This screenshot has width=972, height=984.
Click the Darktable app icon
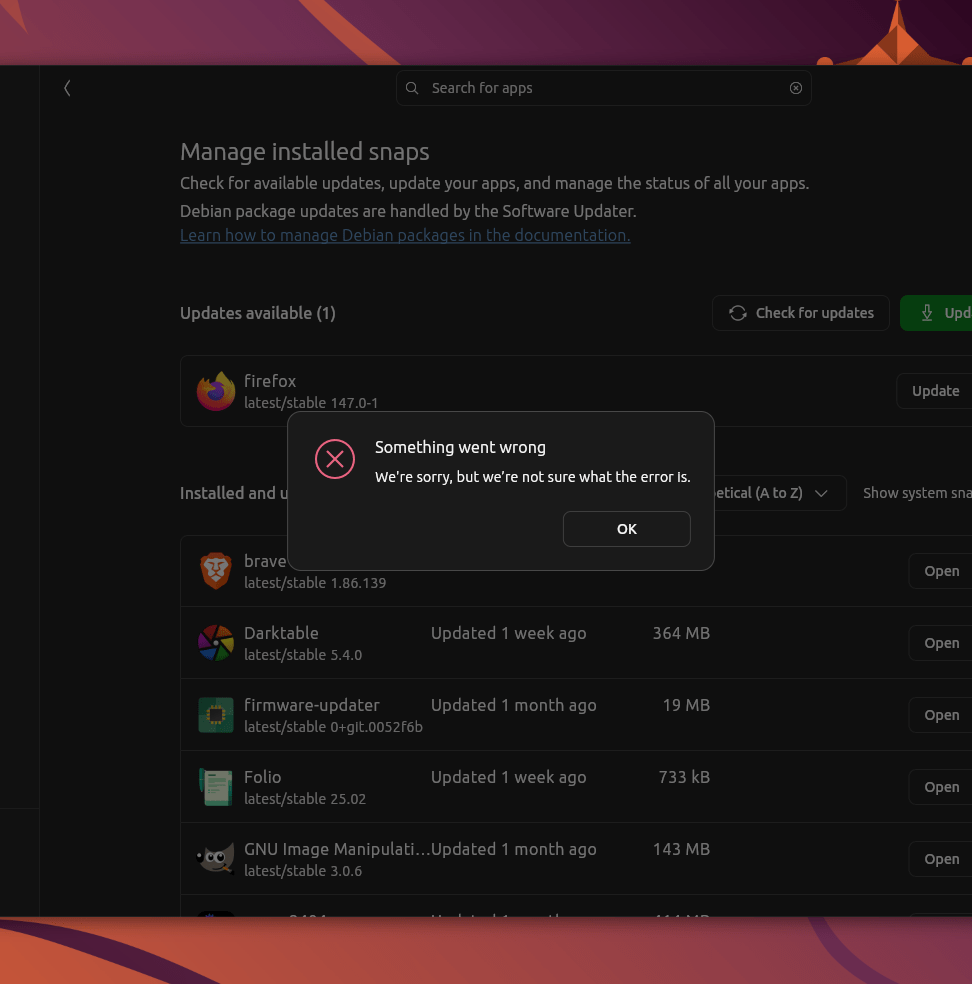pos(215,643)
